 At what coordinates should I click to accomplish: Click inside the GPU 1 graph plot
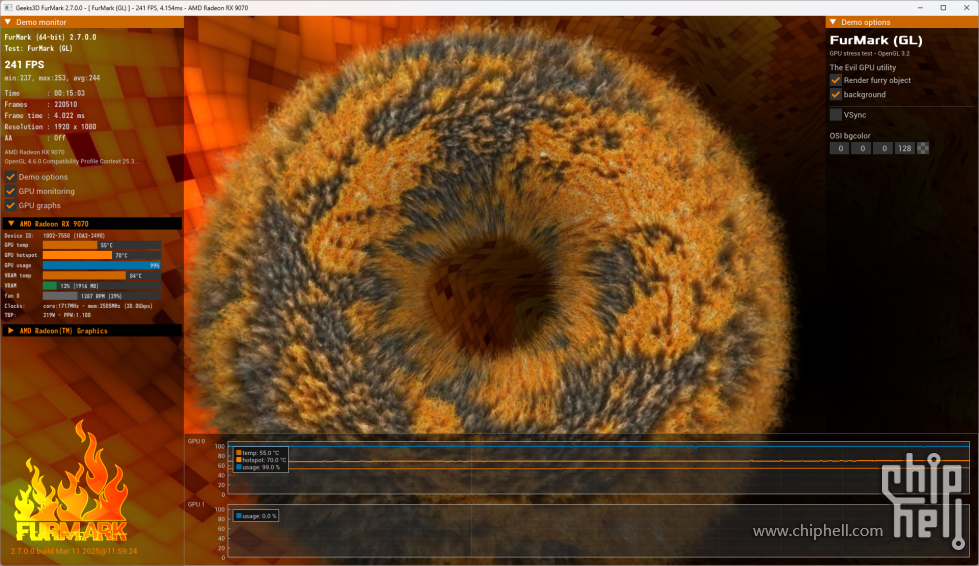pyautogui.click(x=598, y=531)
